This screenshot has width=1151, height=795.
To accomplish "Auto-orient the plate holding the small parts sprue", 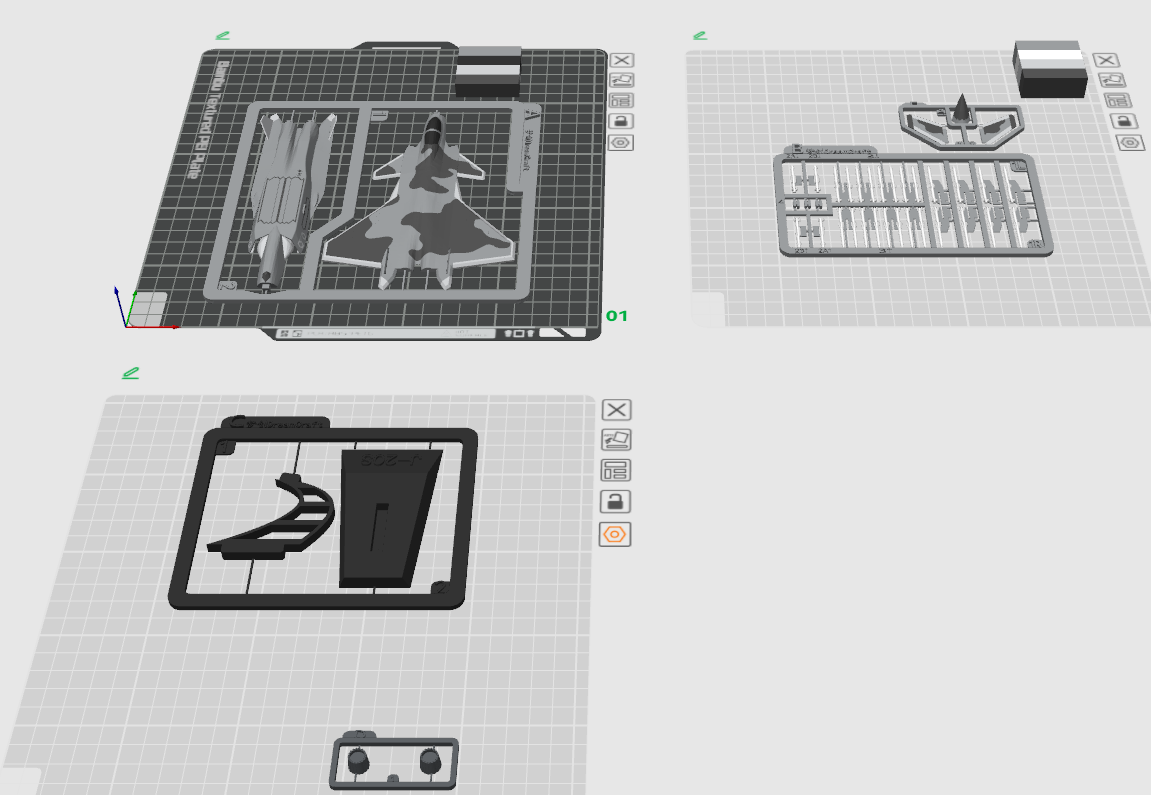I will [x=1111, y=80].
